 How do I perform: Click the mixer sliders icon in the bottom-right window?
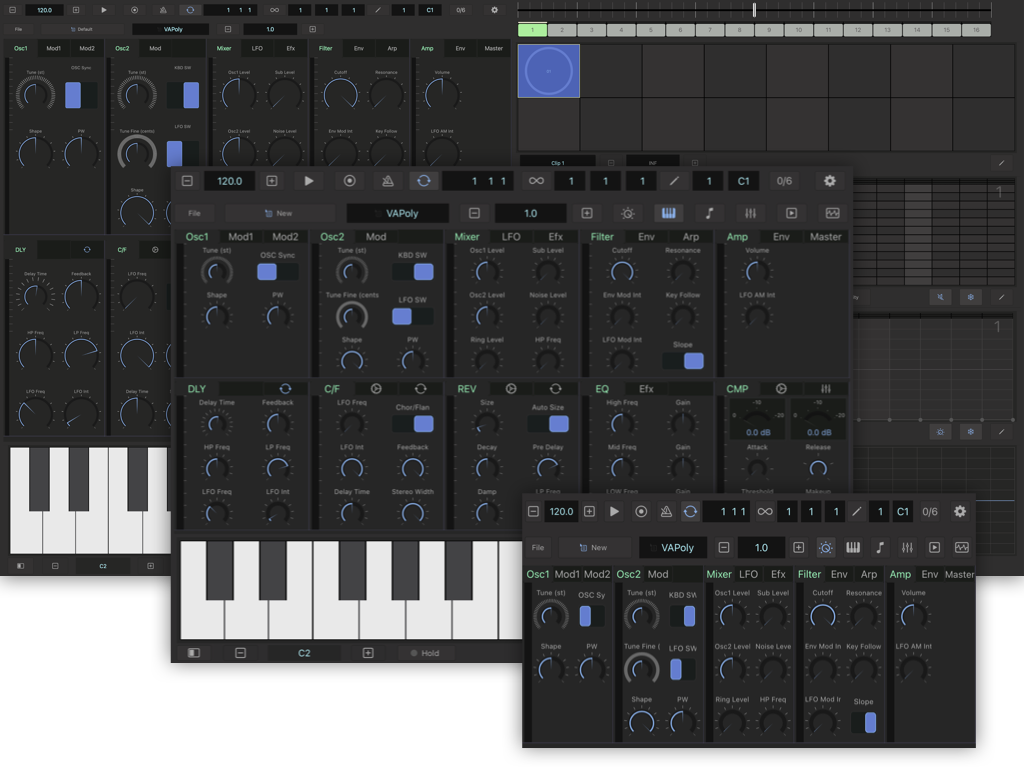tap(907, 548)
